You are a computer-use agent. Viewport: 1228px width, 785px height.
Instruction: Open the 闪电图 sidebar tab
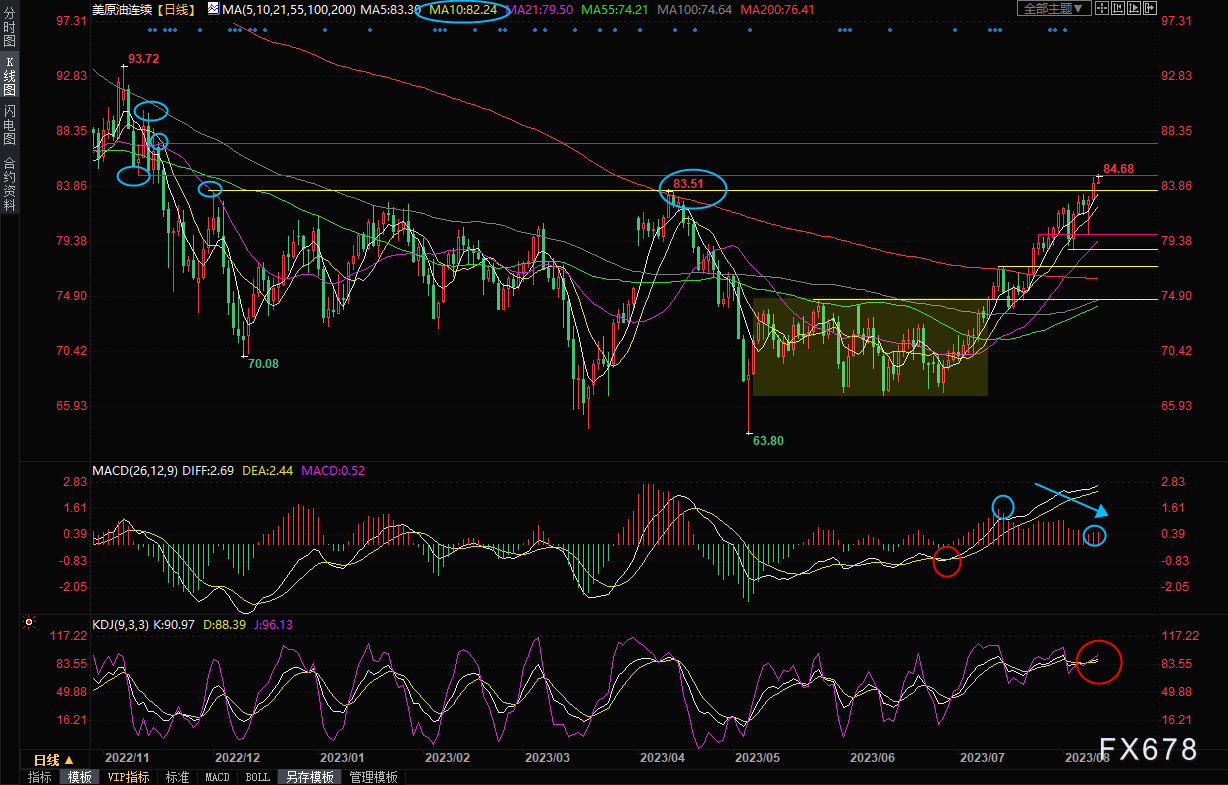(9, 125)
